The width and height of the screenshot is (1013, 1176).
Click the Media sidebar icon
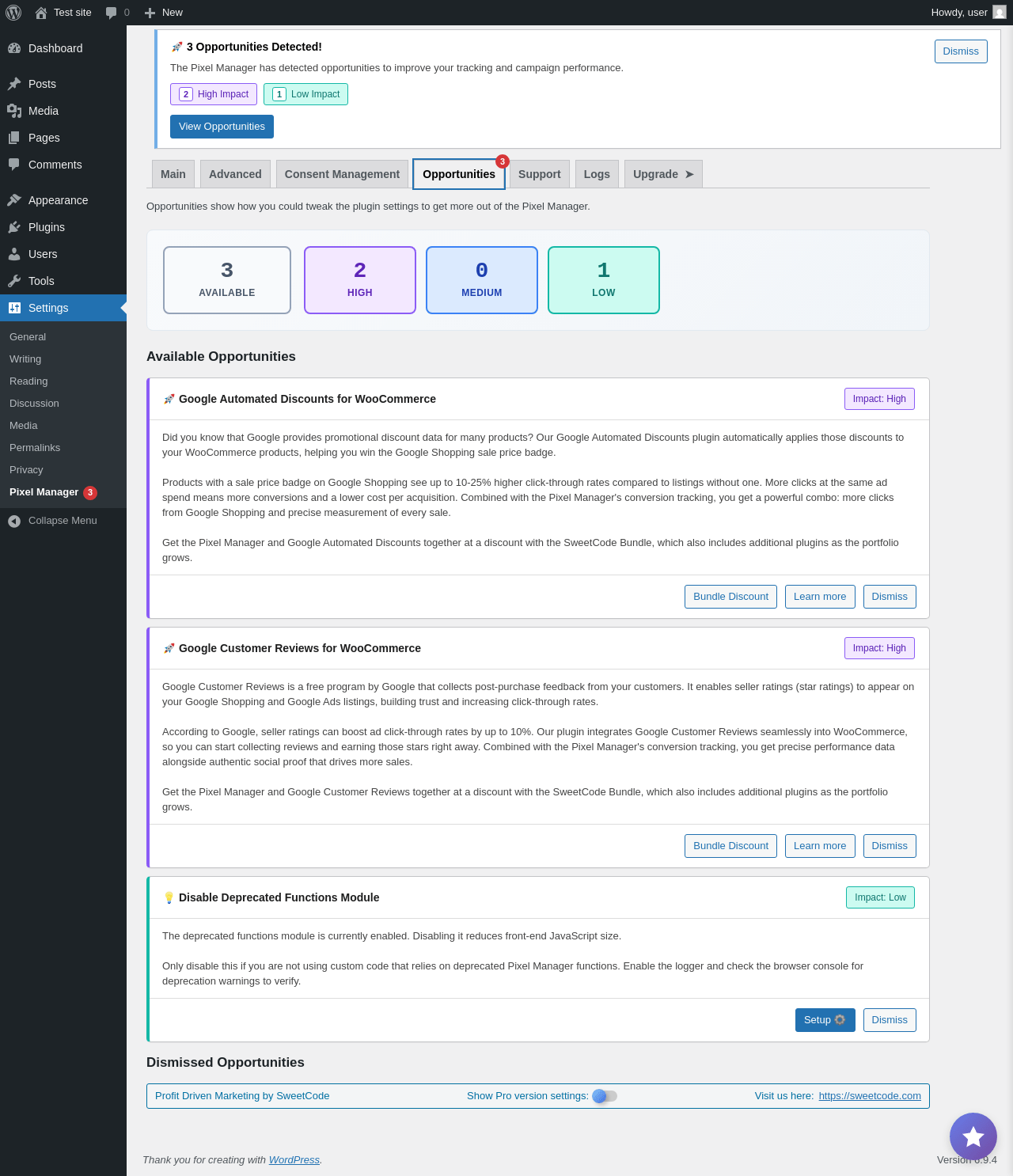(14, 111)
